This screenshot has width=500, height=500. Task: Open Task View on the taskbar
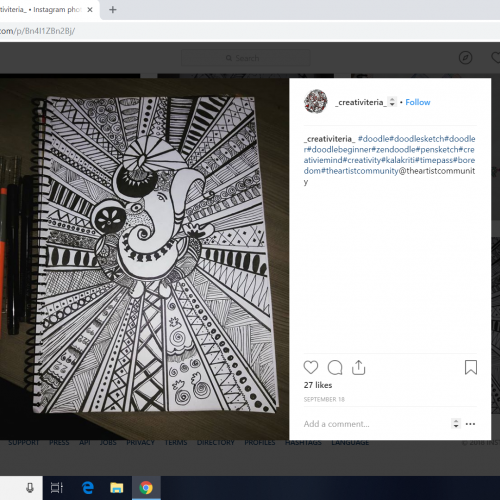pos(56,488)
